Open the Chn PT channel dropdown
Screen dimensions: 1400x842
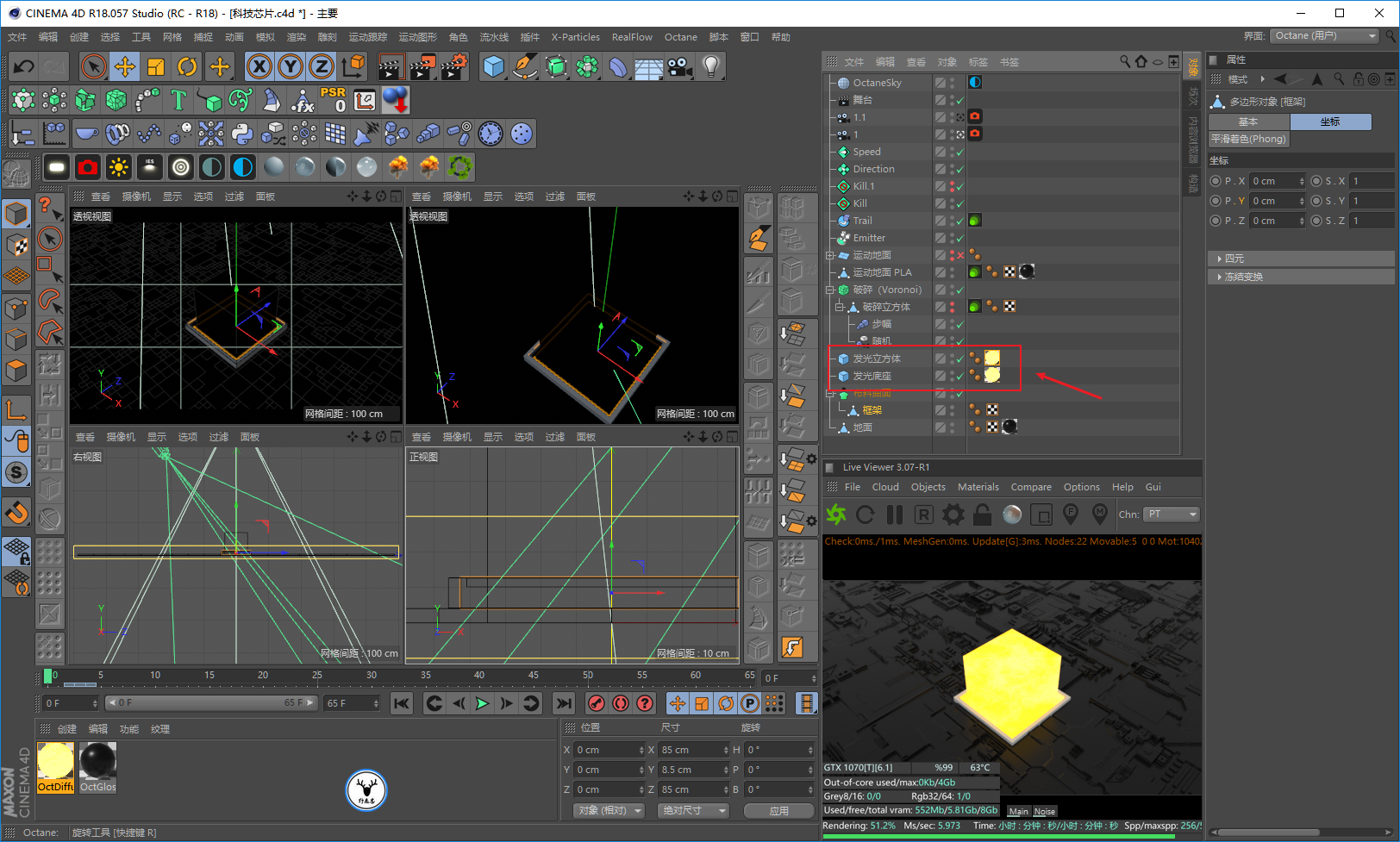[1172, 515]
